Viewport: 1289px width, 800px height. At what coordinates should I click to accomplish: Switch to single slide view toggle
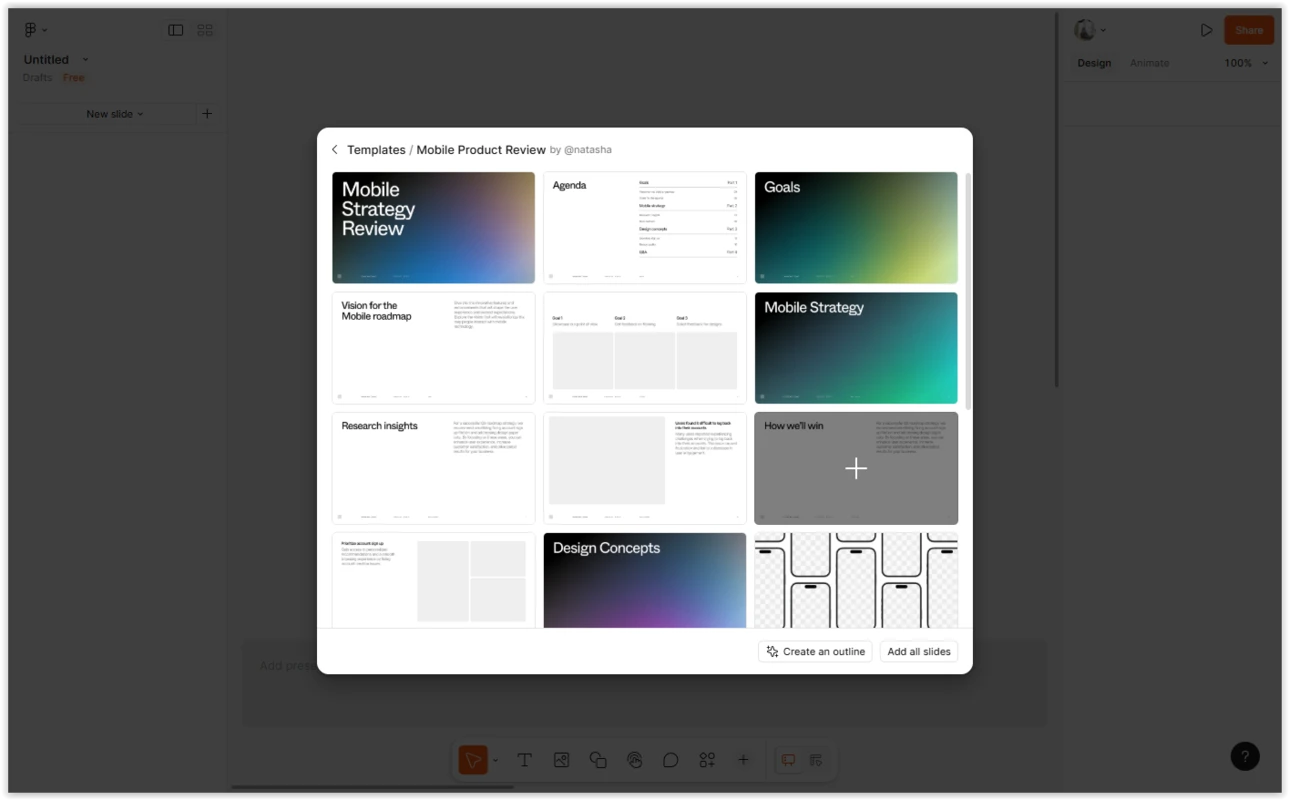(x=176, y=30)
